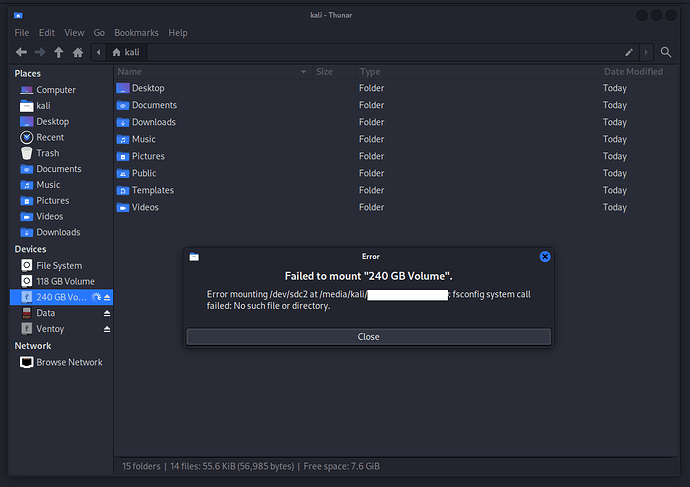
Task: Select 118 GB Volume device
Action: tap(62, 282)
